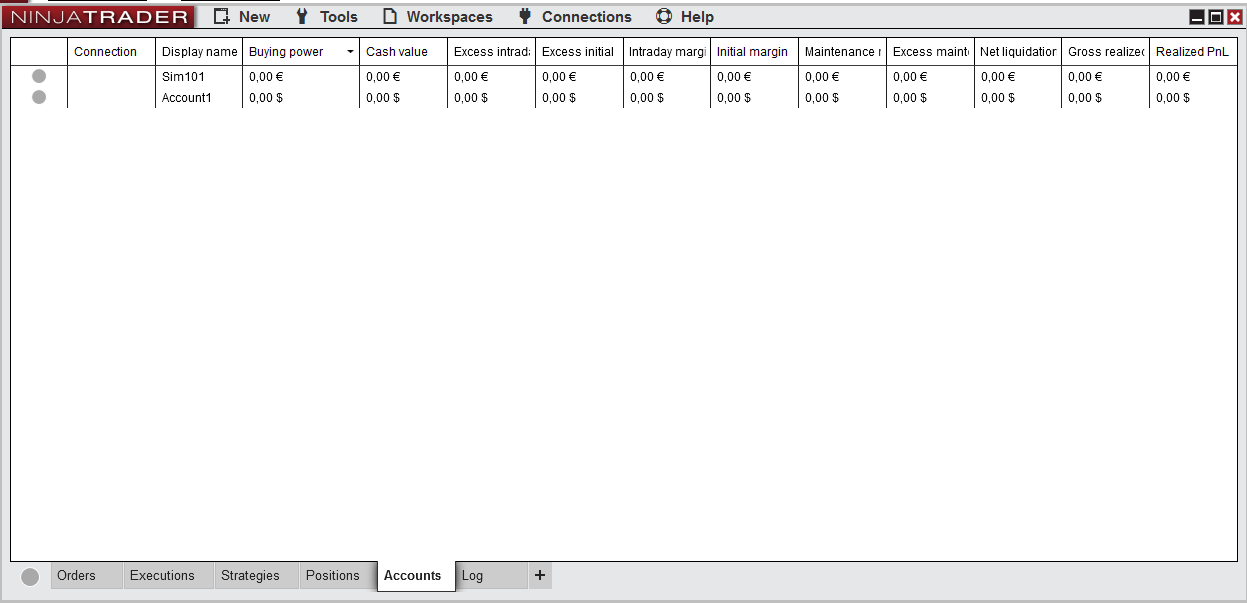Click the Excess maintenance column header
The height and width of the screenshot is (603, 1247).
coord(930,52)
